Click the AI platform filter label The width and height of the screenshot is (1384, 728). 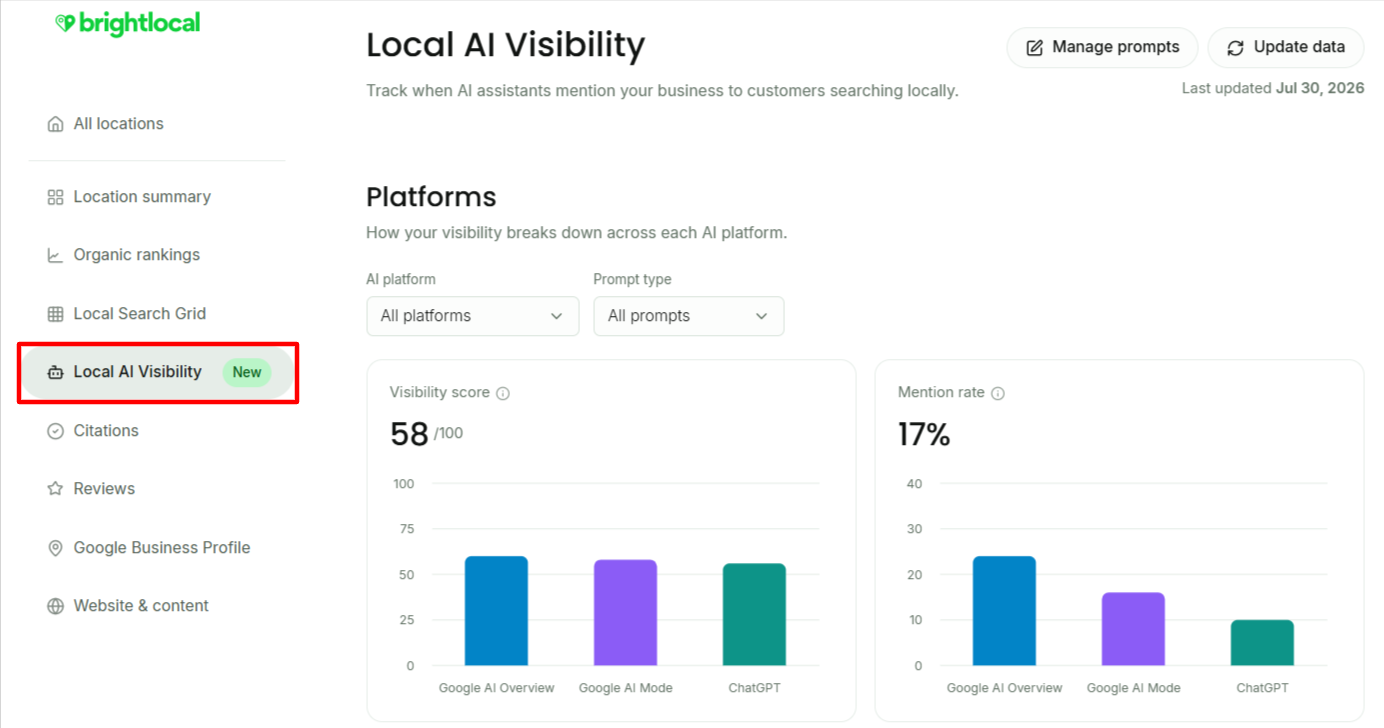point(401,280)
